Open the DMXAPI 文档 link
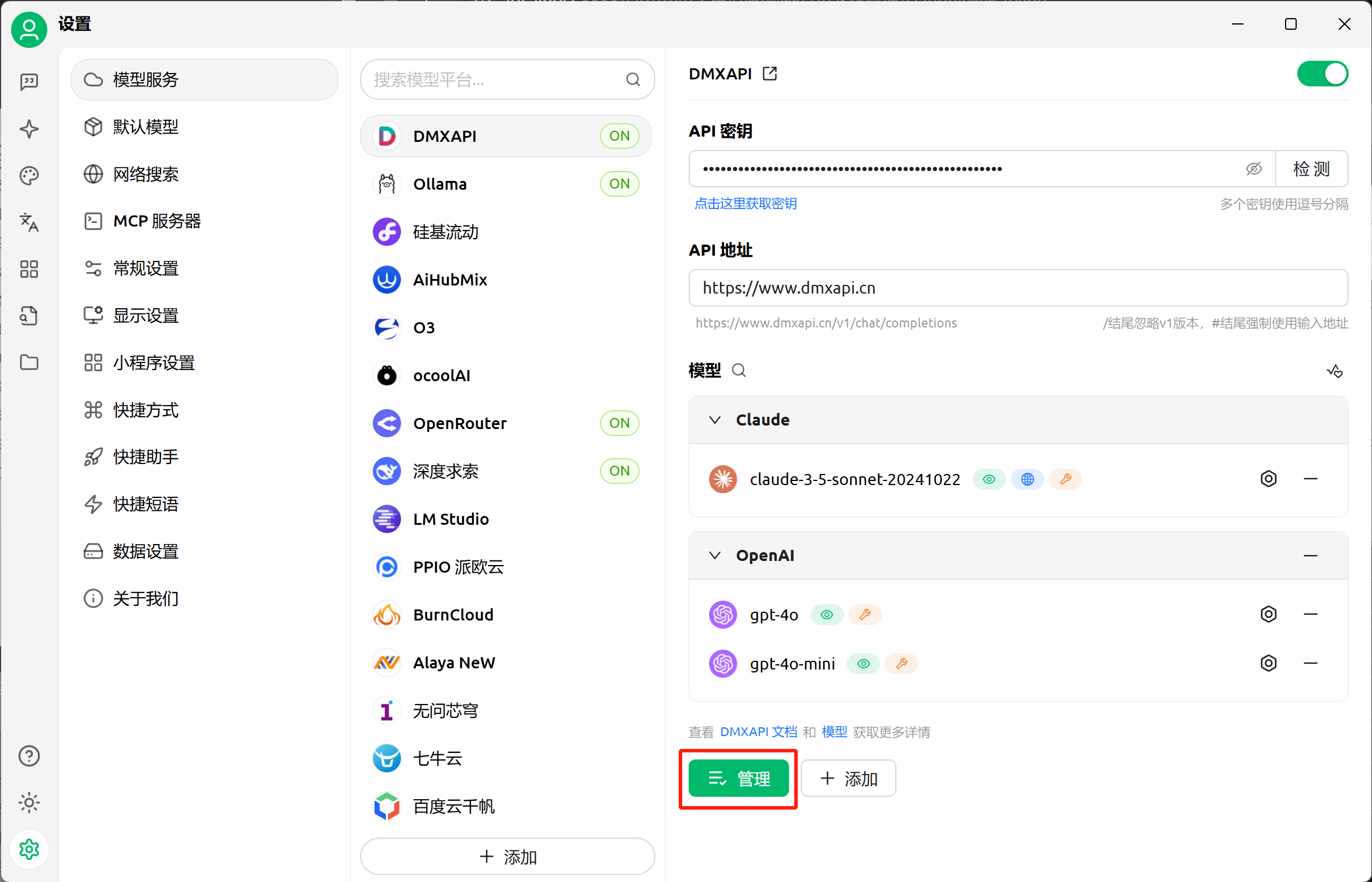Image resolution: width=1372 pixels, height=882 pixels. (759, 732)
